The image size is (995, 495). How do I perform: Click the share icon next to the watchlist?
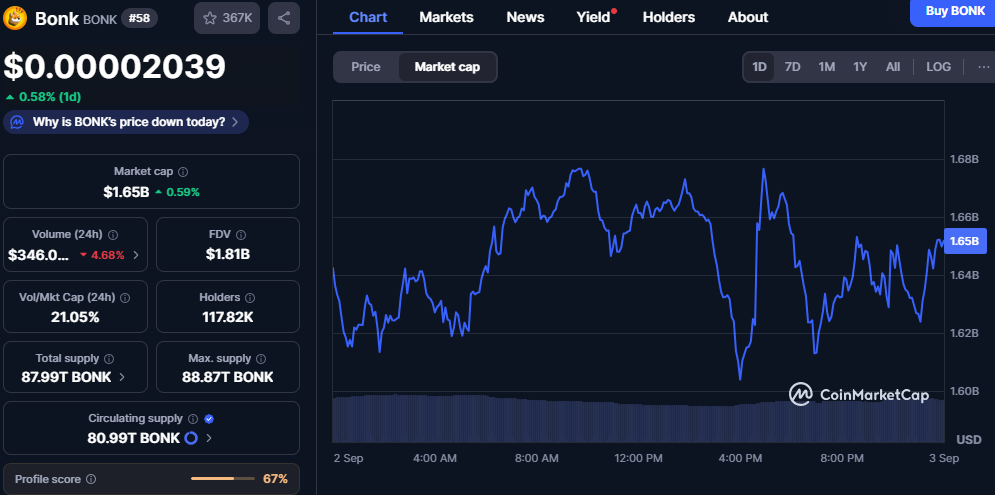(284, 18)
